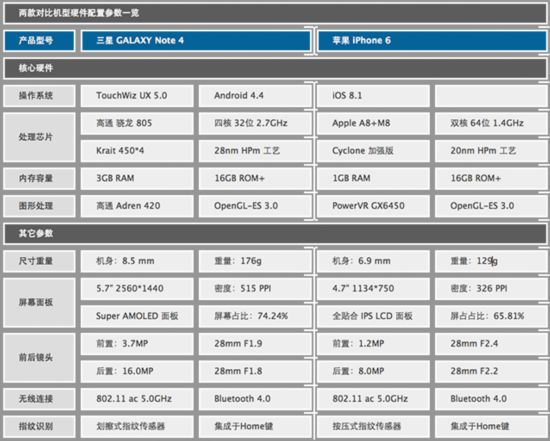
Task: Select the 全贴合 IPS LCD 面板 cell
Action: click(373, 316)
